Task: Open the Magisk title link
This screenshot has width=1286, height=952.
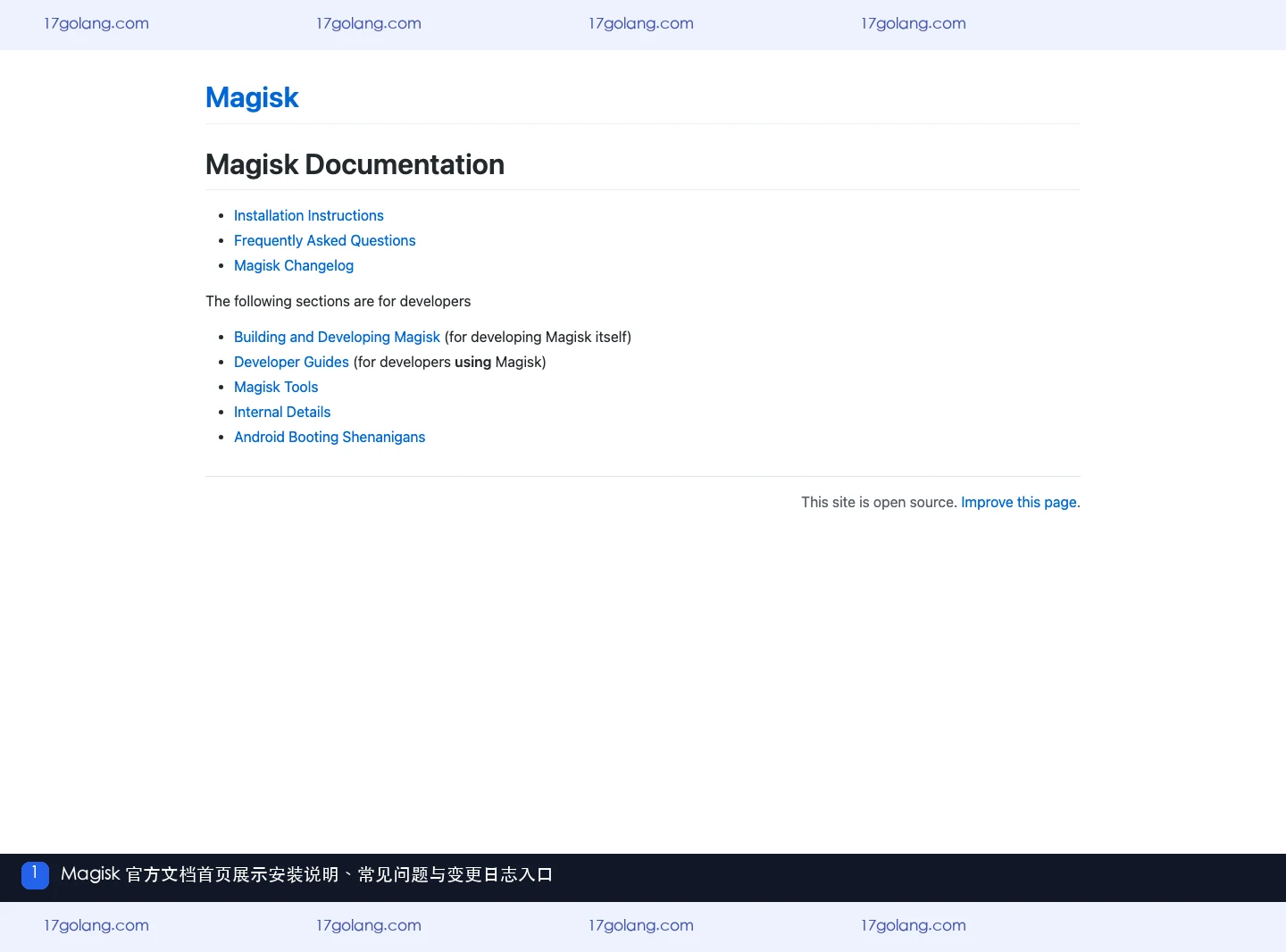Action: pos(252,97)
